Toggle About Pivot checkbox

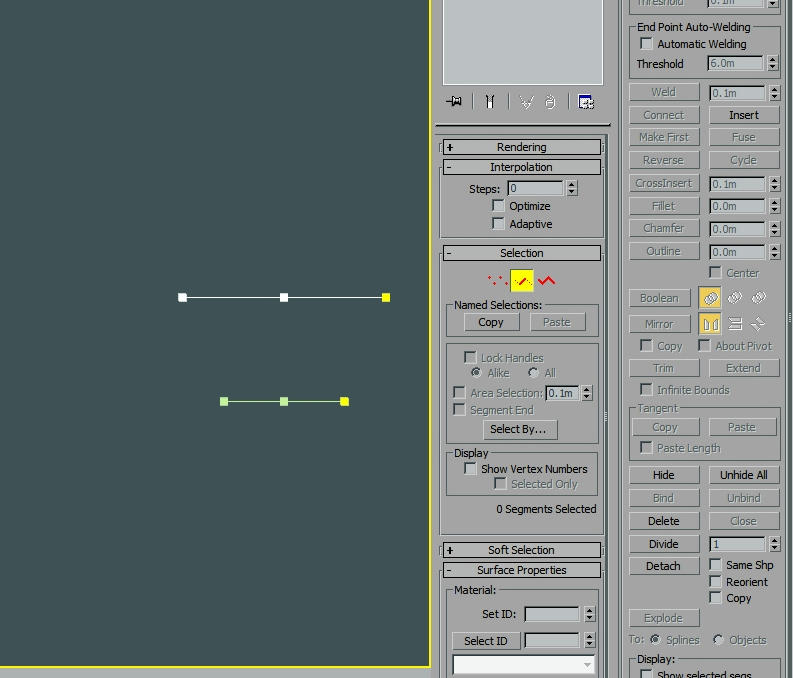[704, 345]
